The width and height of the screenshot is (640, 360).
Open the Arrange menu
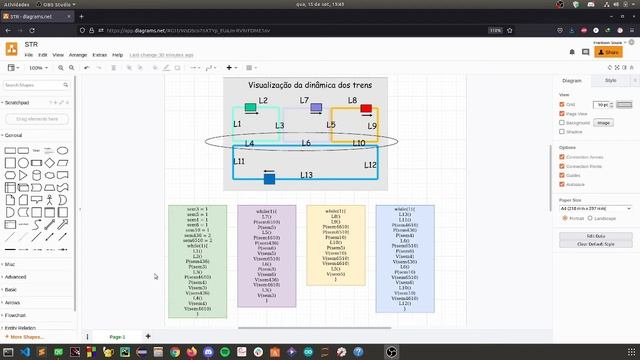tap(78, 55)
